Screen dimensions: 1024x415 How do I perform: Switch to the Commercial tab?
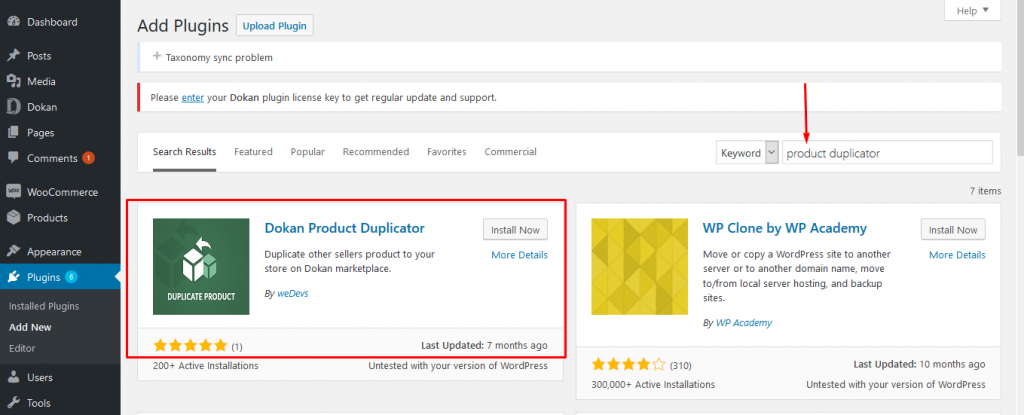pos(510,152)
